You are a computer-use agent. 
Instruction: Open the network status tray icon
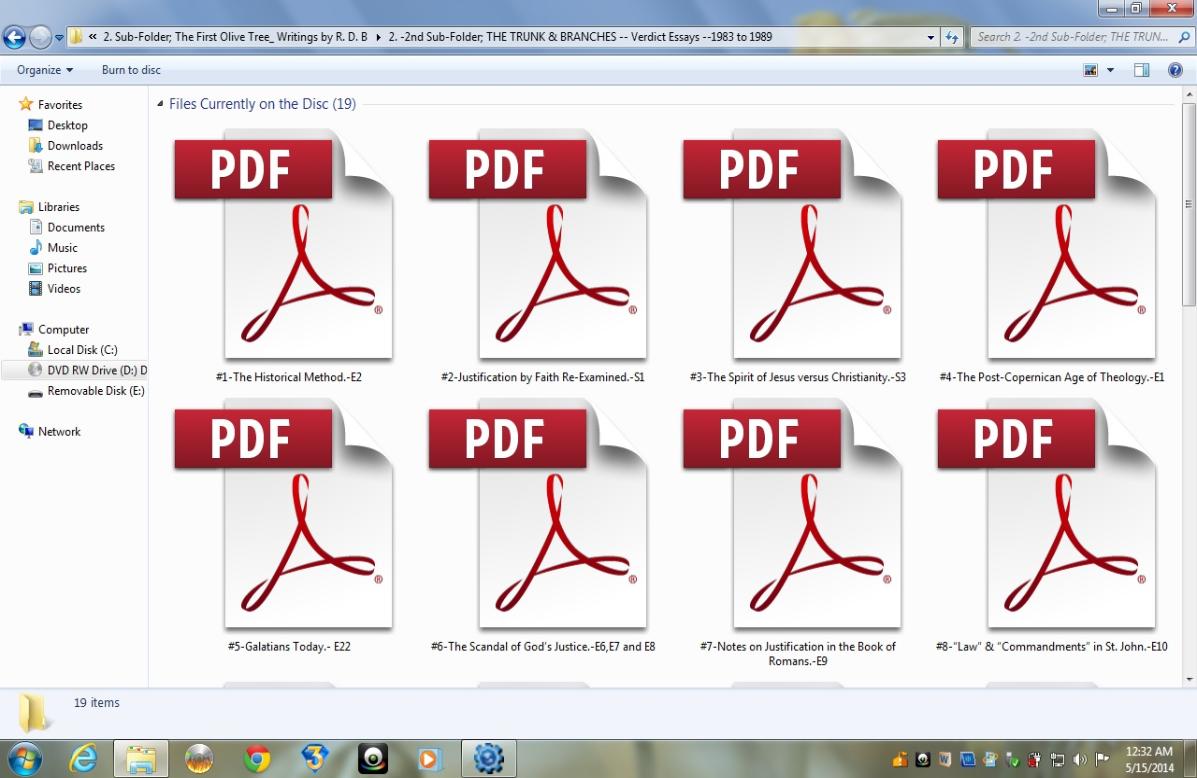[x=1057, y=760]
